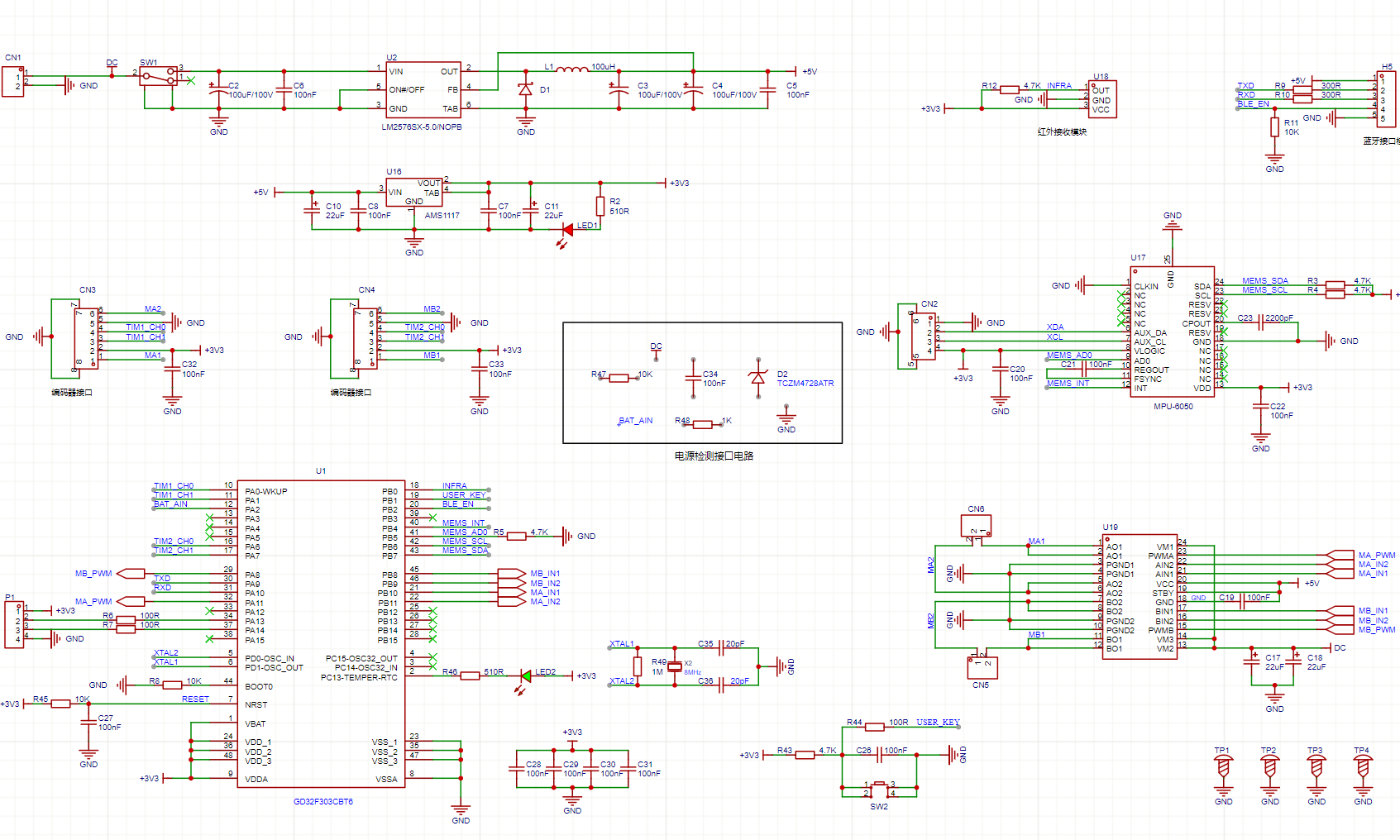
Task: Click the CLKIN pin name
Action: click(1146, 287)
